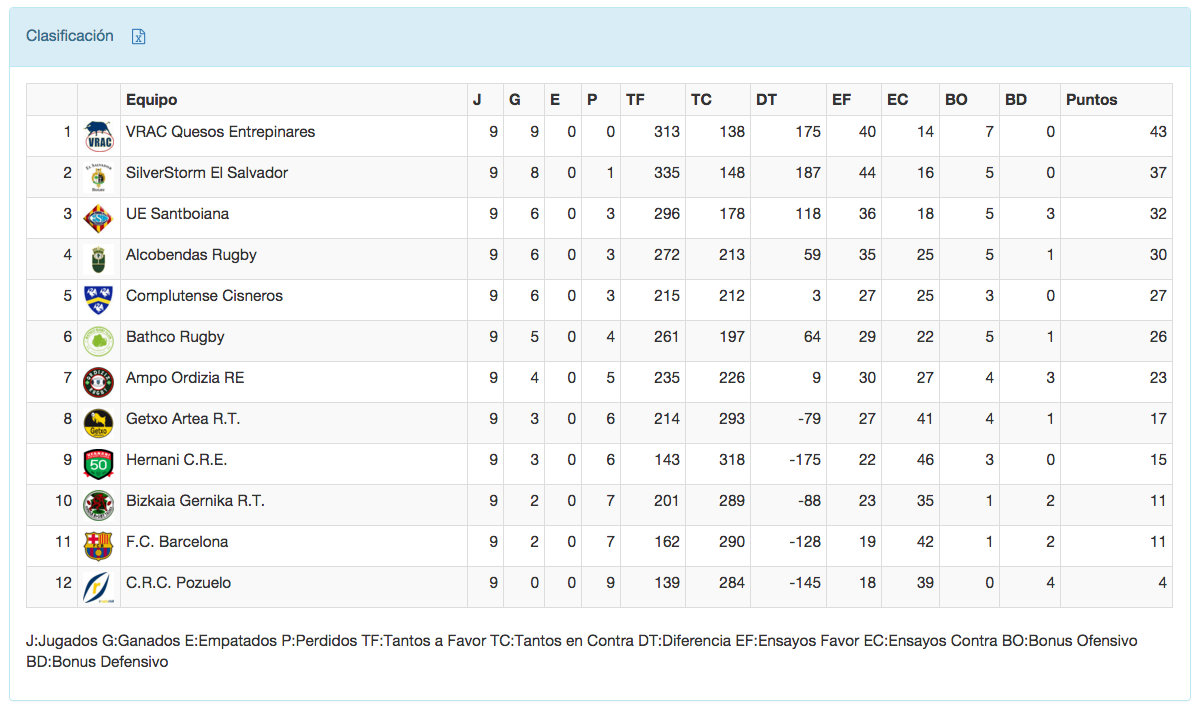Click the C.R.C. Pozuelo team logo
1200x708 pixels.
tap(98, 584)
